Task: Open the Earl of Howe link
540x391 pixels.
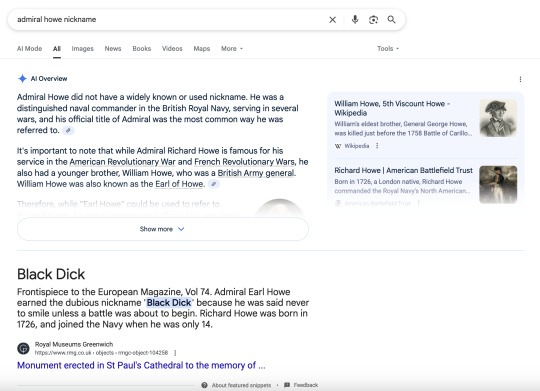Action: coord(179,184)
